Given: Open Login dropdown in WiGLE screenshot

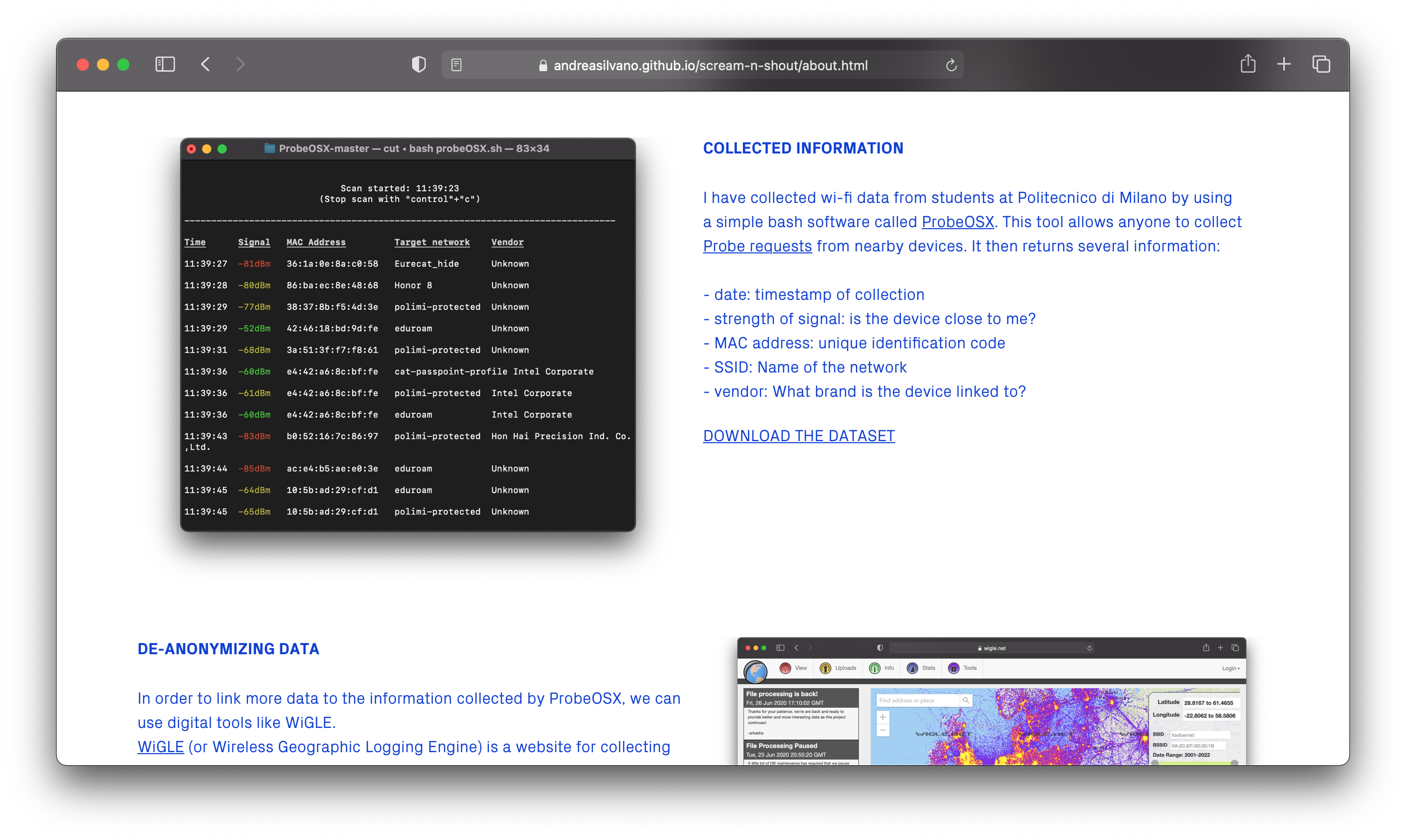Looking at the screenshot, I should click(x=1230, y=668).
